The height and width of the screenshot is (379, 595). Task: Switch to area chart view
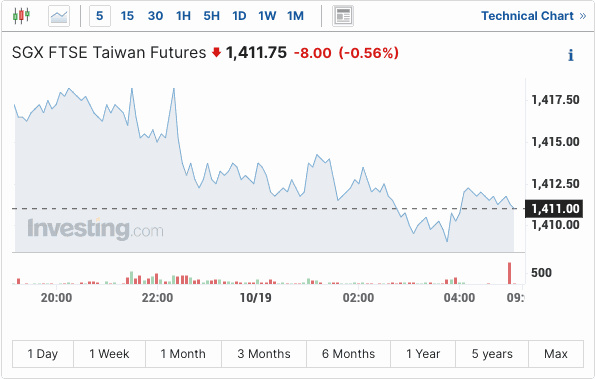click(x=59, y=16)
